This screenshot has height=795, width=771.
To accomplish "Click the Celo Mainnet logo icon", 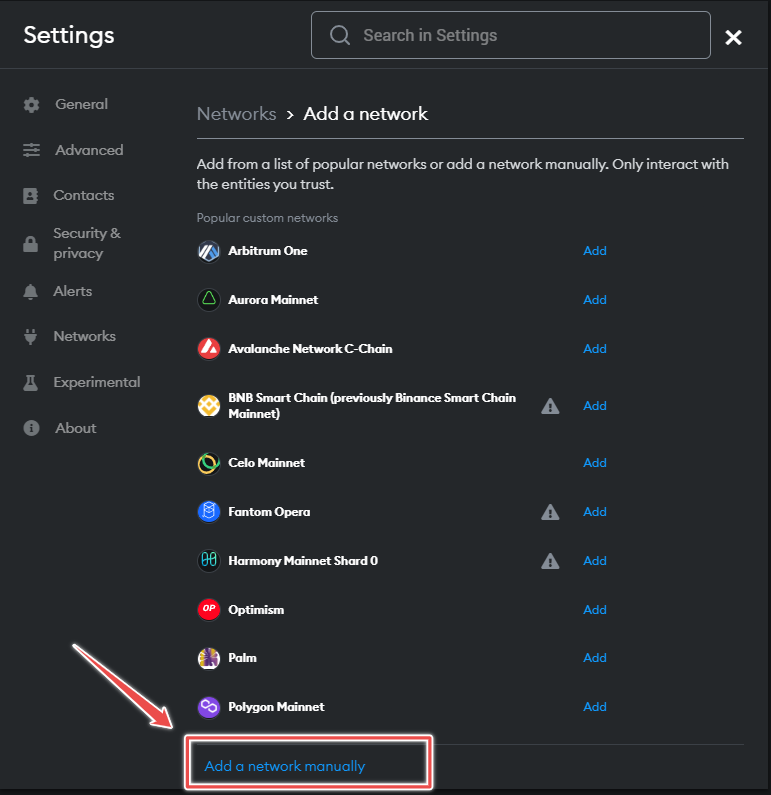I will tap(208, 463).
